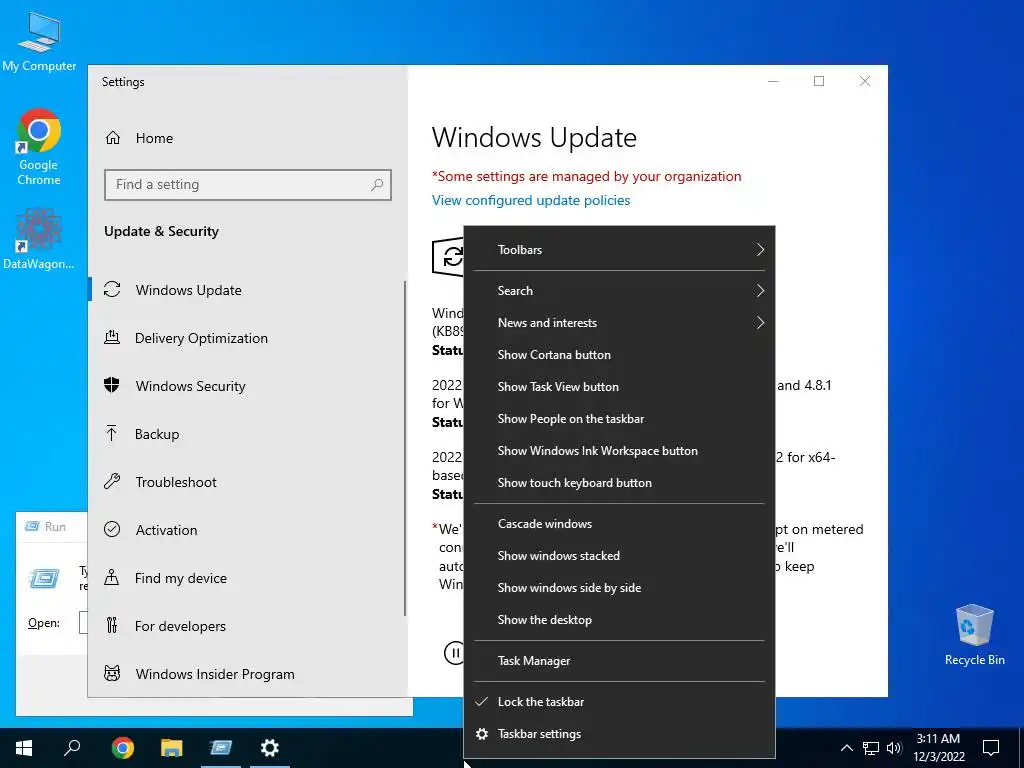Click the Activation checkmark circle icon
1024x768 pixels.
pyautogui.click(x=112, y=530)
